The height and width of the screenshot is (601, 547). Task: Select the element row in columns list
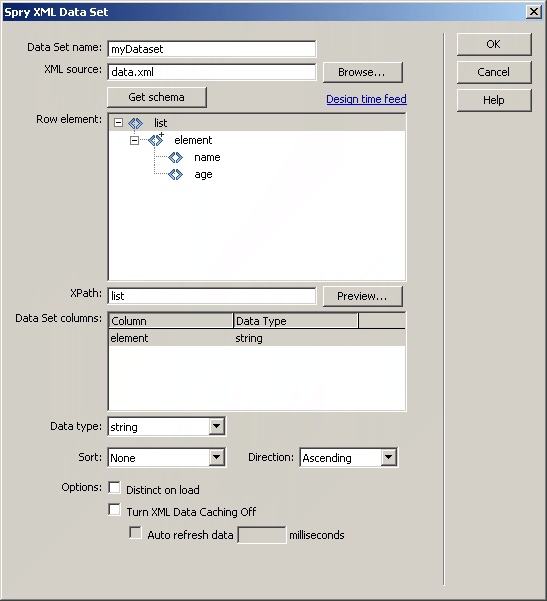click(x=257, y=338)
